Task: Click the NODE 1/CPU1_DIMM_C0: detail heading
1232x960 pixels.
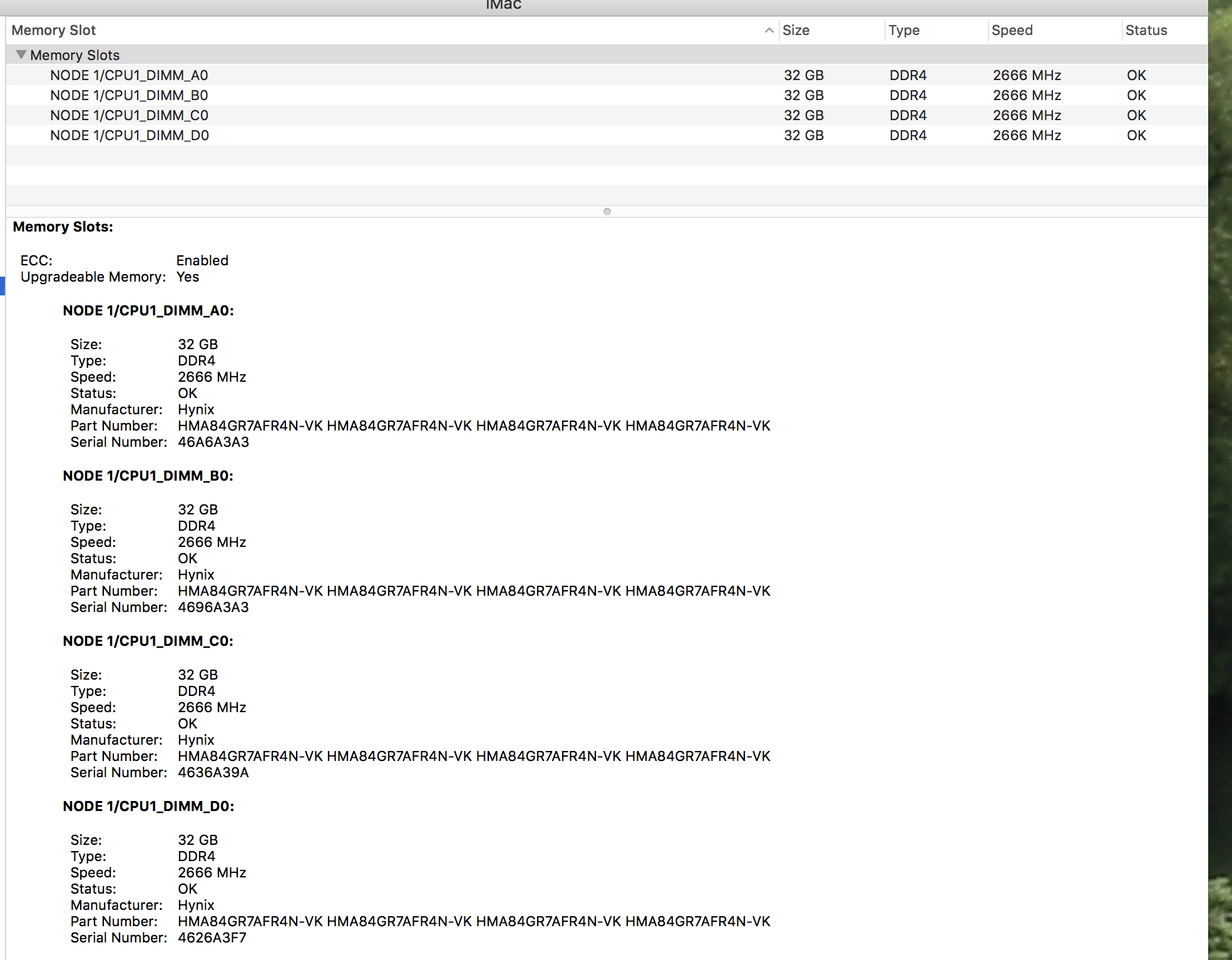Action: coord(148,641)
